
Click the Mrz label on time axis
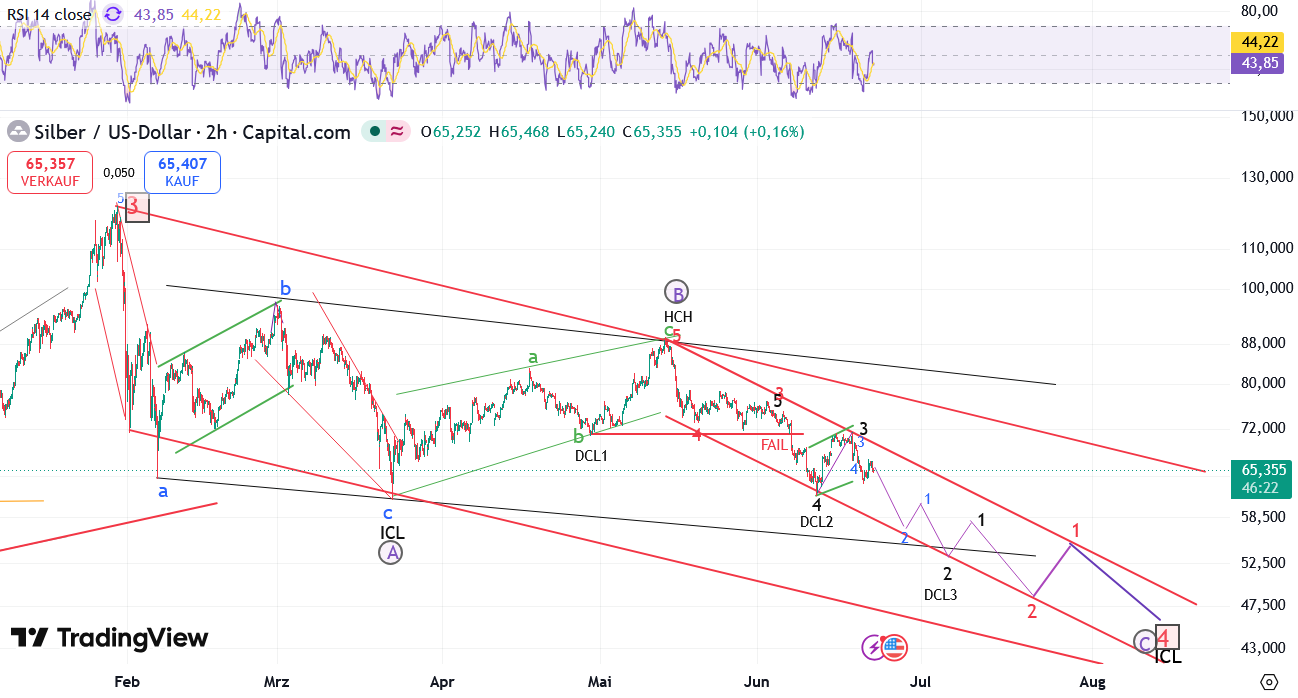click(276, 682)
